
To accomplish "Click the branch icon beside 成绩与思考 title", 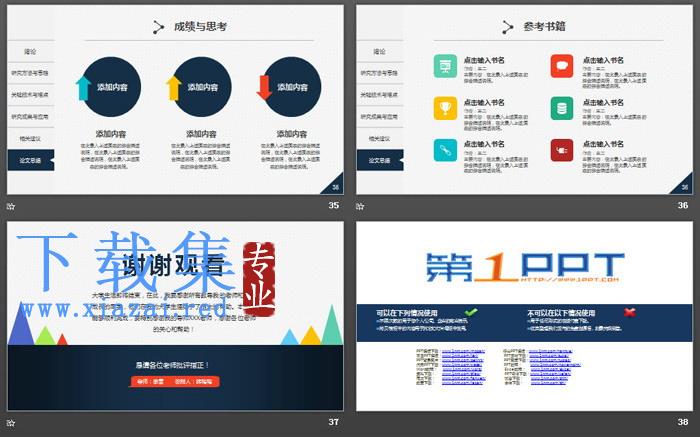I will (x=158, y=27).
